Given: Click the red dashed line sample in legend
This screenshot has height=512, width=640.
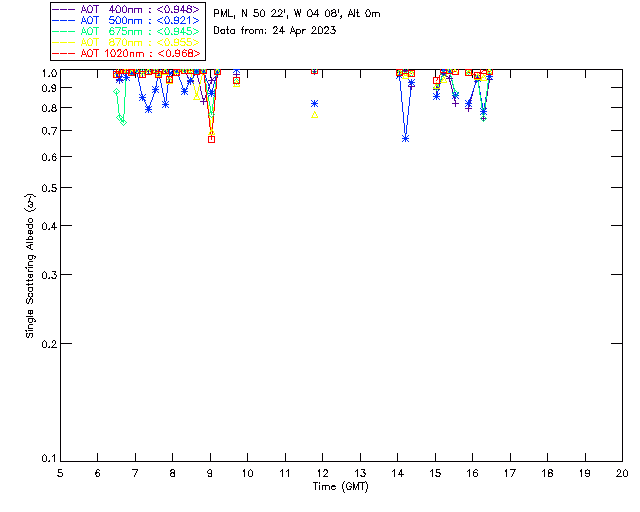Looking at the screenshot, I should click(64, 54).
